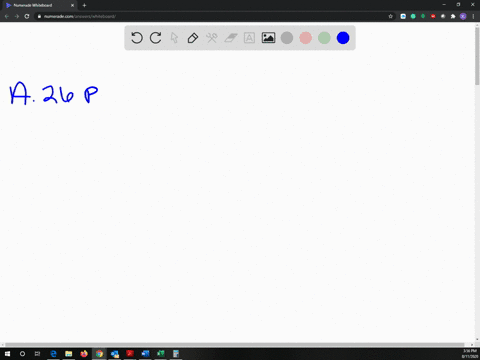This screenshot has height=360, width=480.
Task: Open Firefox from the taskbar
Action: tap(84, 354)
